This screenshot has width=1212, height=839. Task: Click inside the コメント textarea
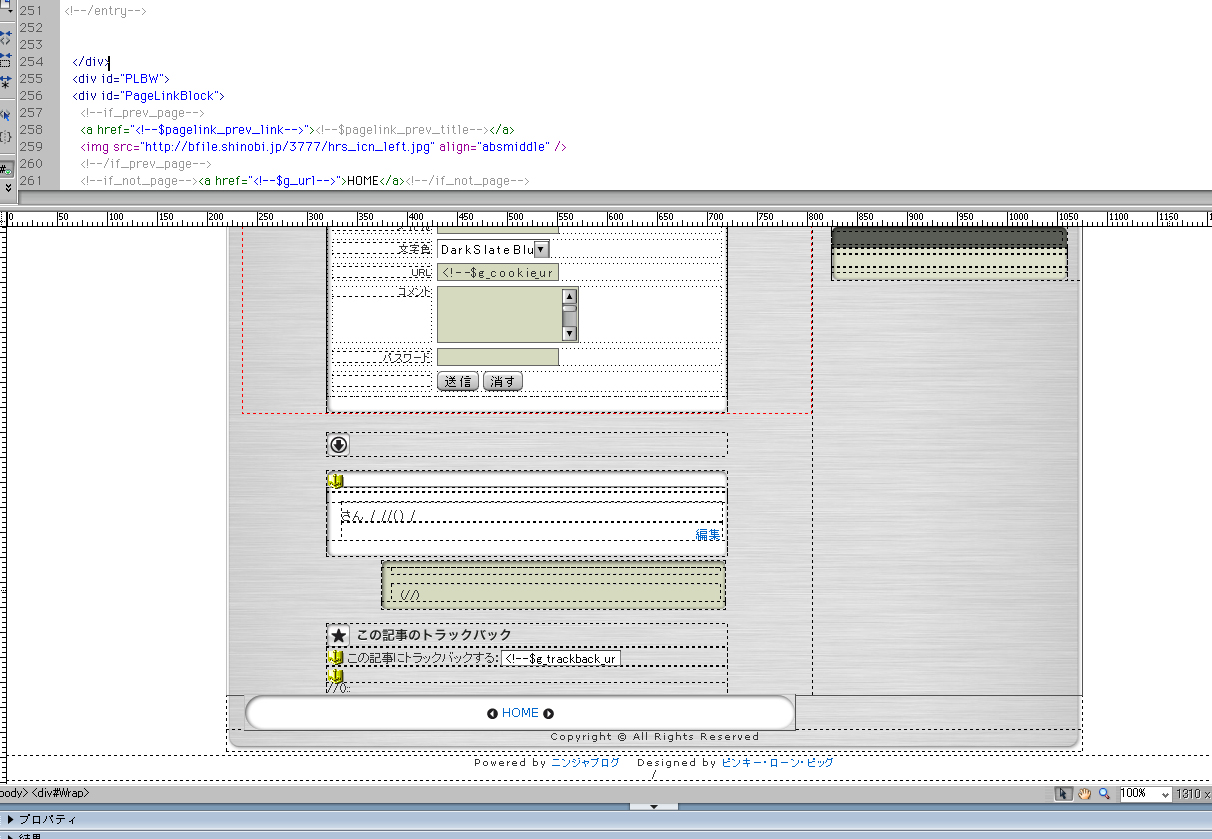[500, 315]
